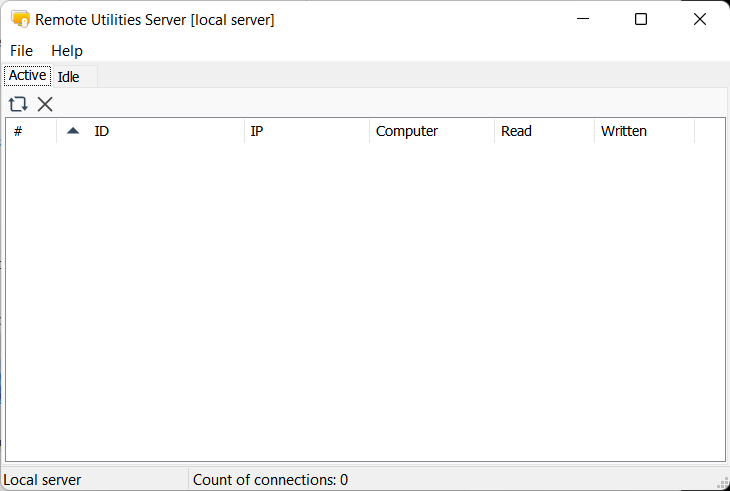
Task: Sort by the Written column header
Action: pyautogui.click(x=644, y=131)
